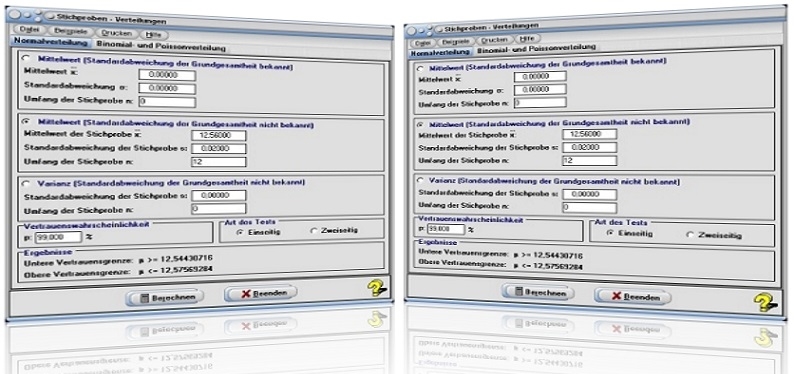Click Standardabweichung der Stichprobe 0,02000 field, left window
This screenshot has height=374, width=794.
tap(219, 149)
